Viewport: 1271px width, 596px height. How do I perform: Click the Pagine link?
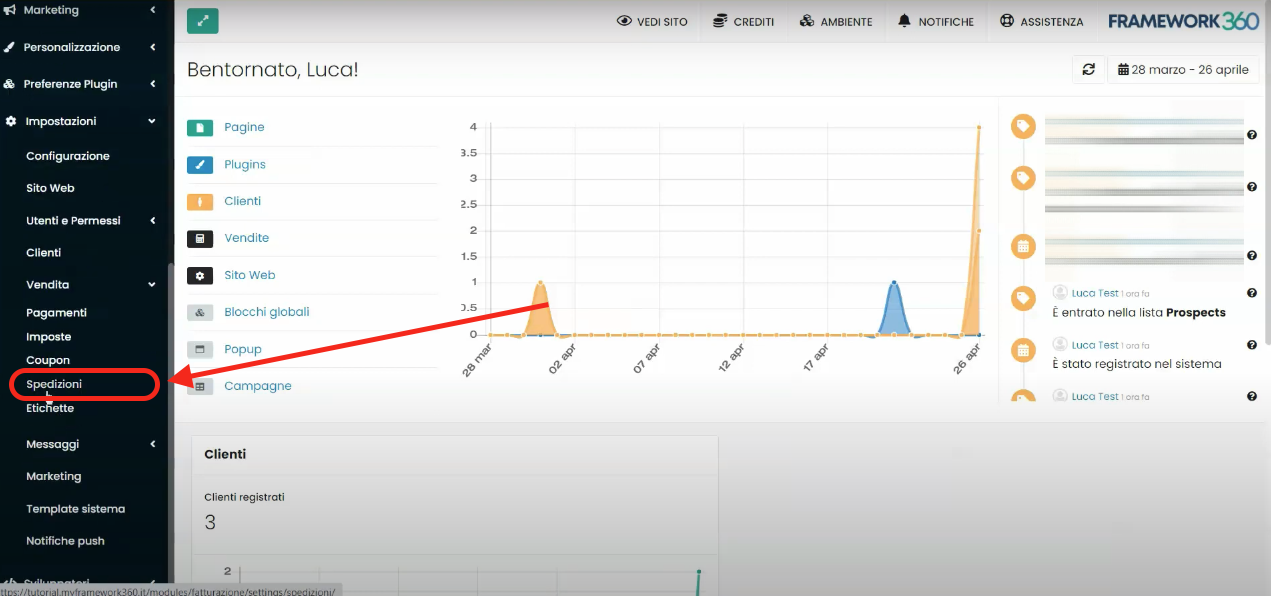pyautogui.click(x=244, y=128)
